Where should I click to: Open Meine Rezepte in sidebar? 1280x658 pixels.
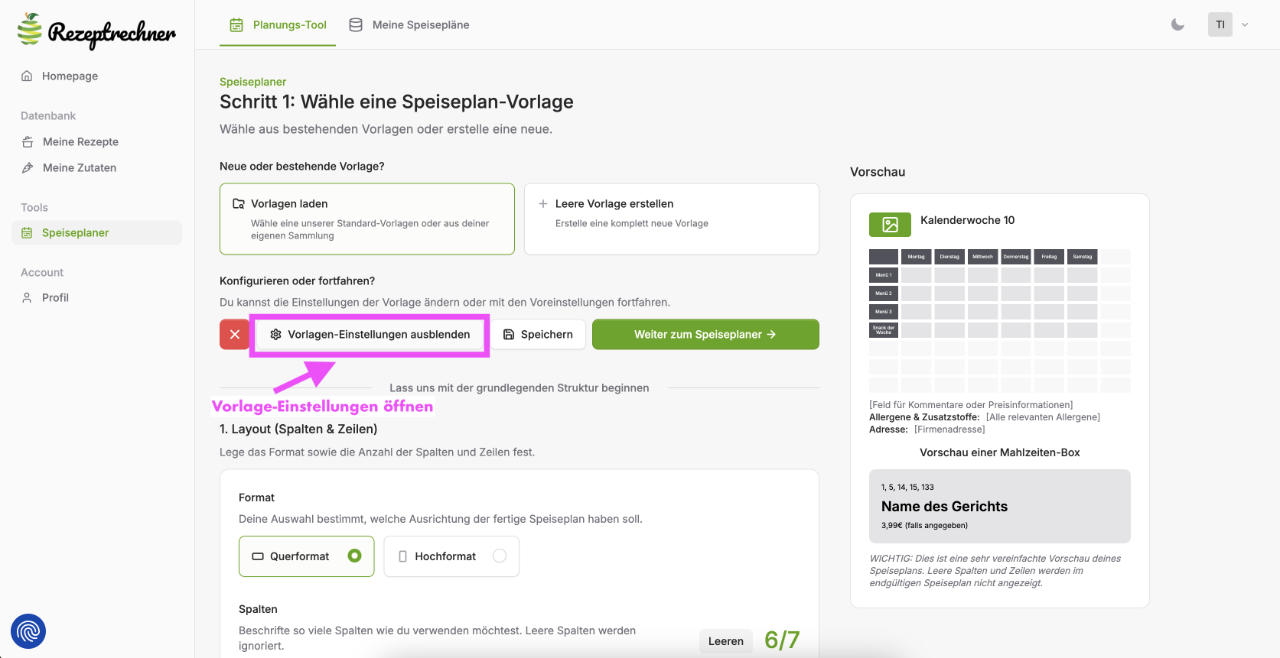pyautogui.click(x=80, y=142)
